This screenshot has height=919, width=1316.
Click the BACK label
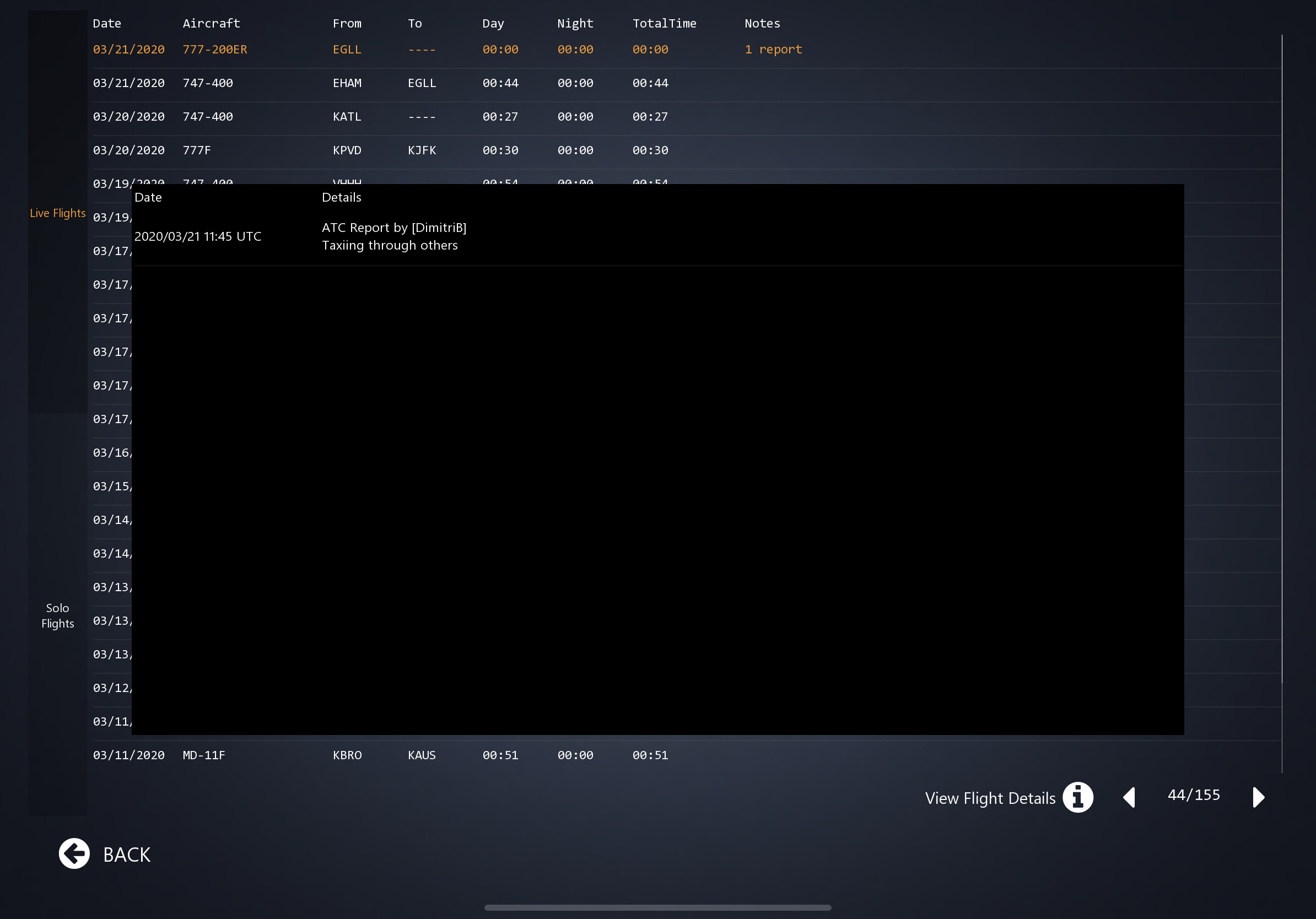(x=127, y=854)
